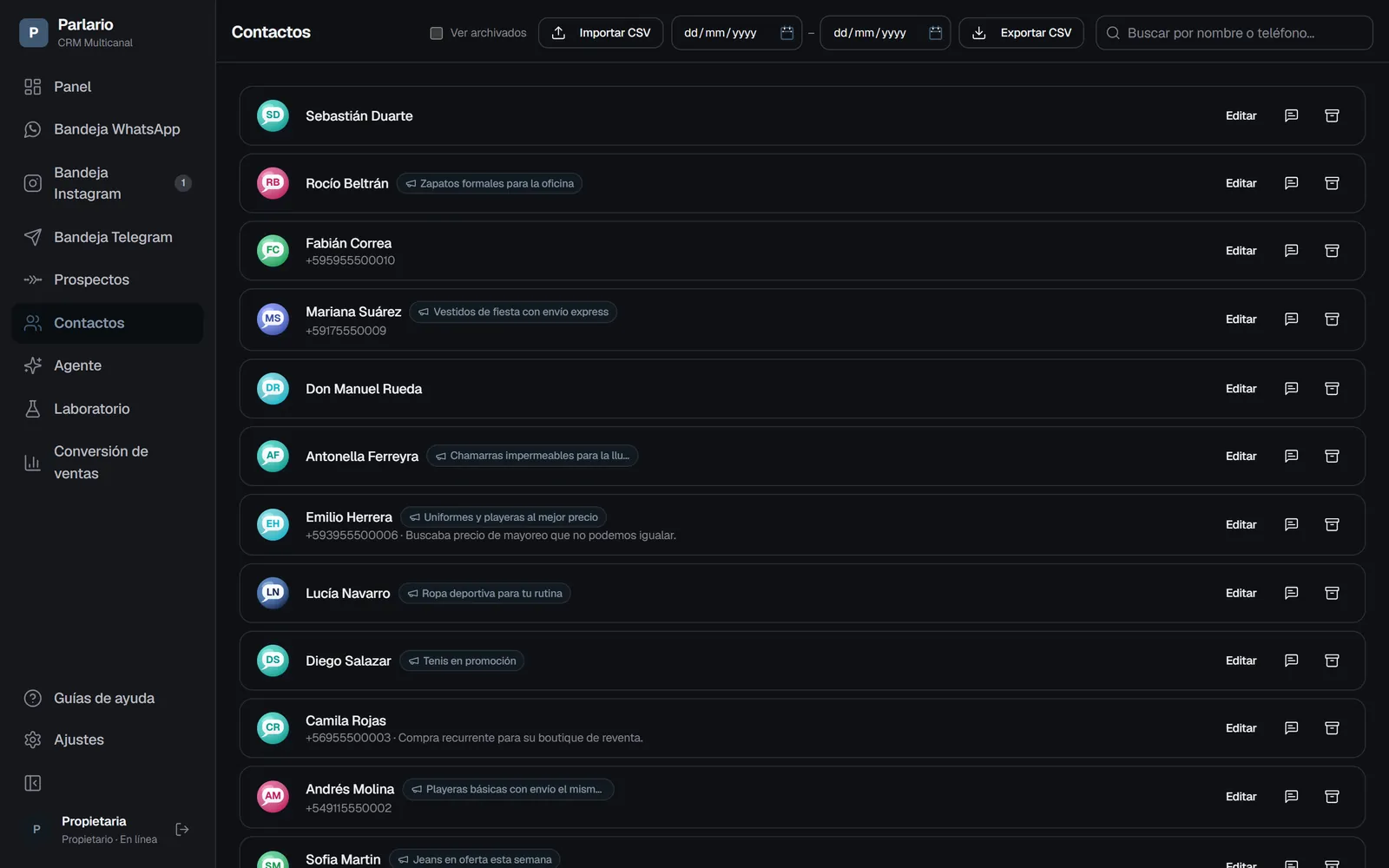
Task: Open chat icon for Rocío Beltrán
Action: tap(1291, 183)
